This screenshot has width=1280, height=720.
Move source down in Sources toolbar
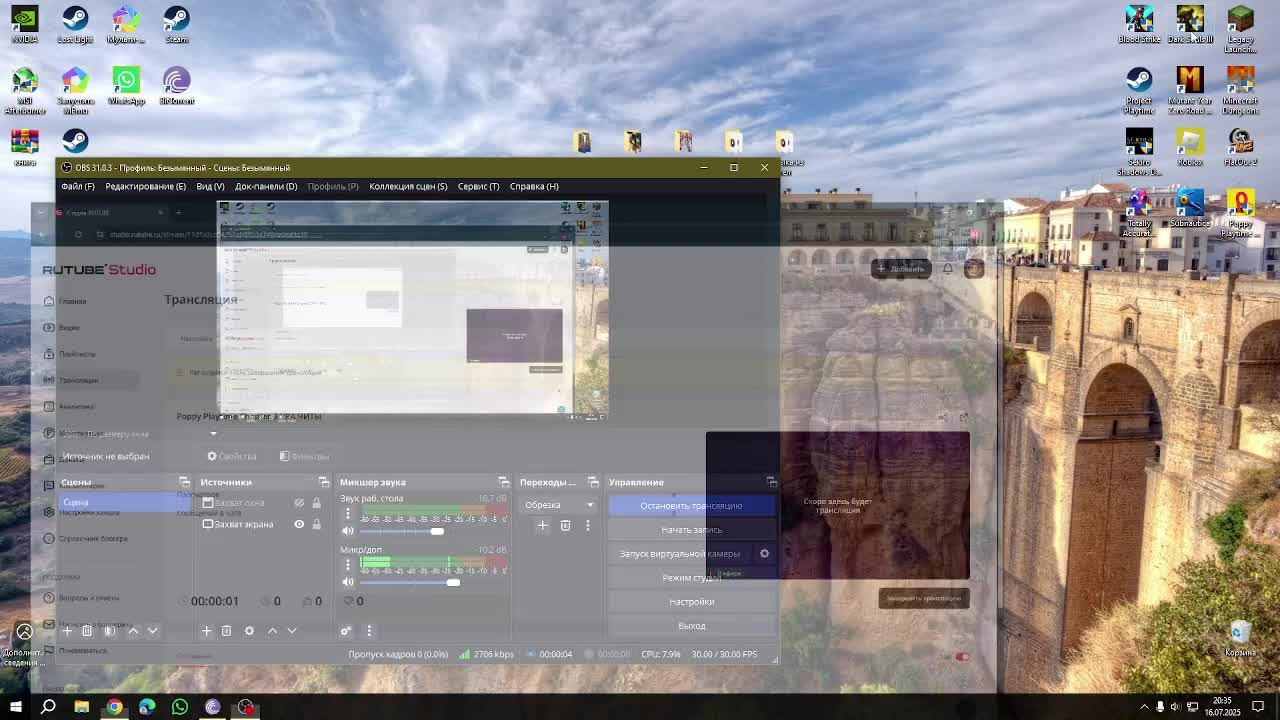click(291, 631)
